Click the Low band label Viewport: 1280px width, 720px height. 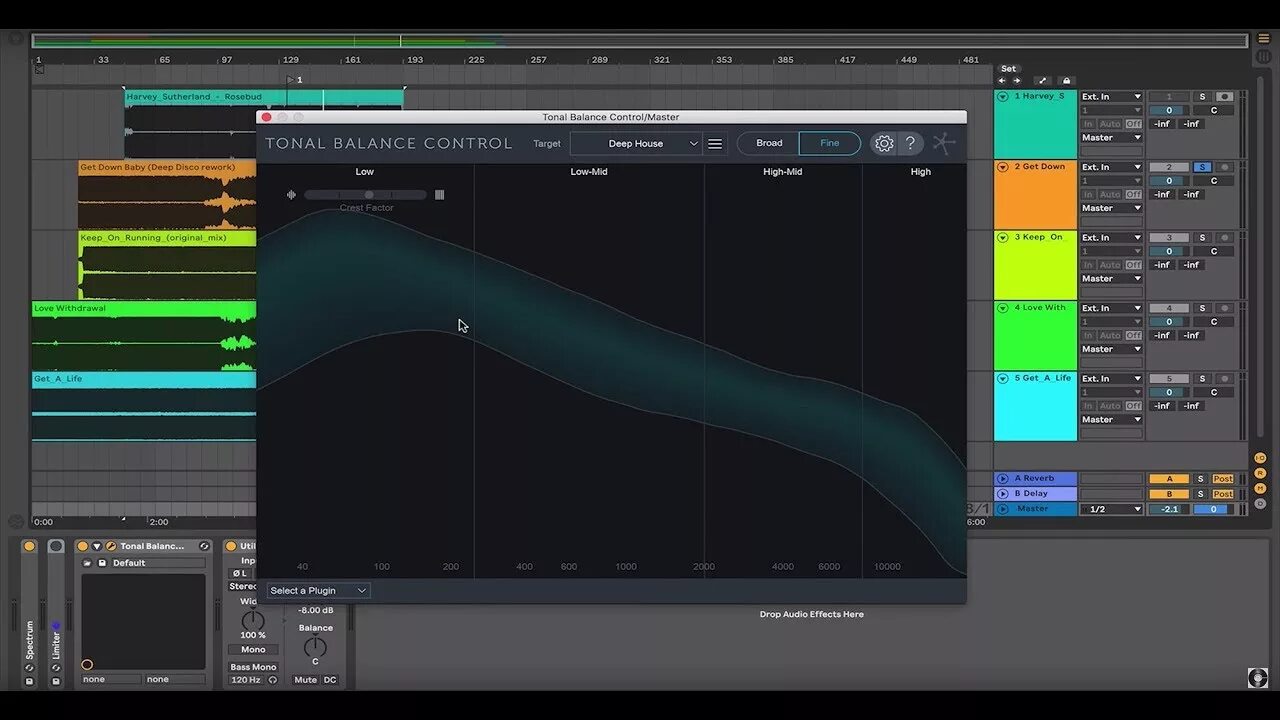pos(365,172)
